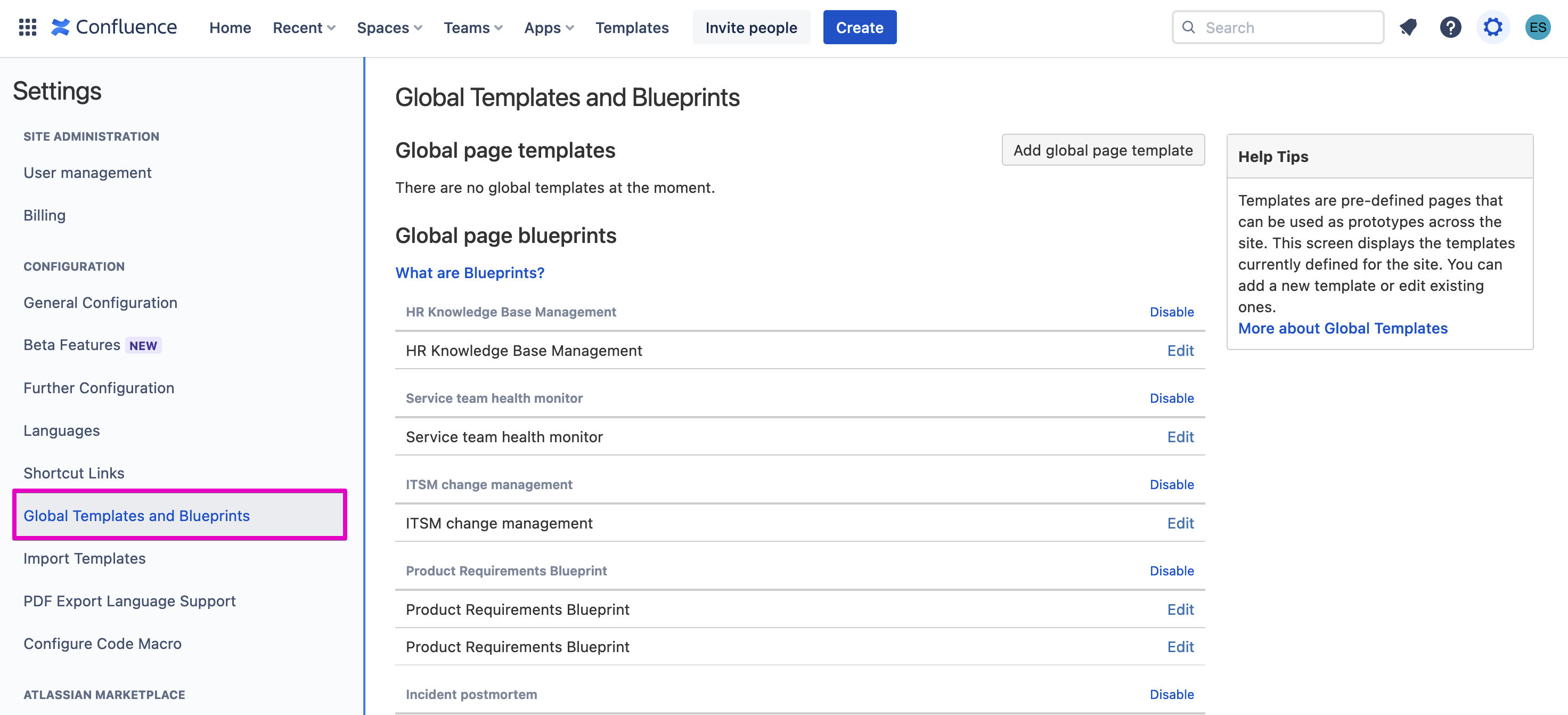Open the What are Blueprints link
Viewport: 1568px width, 715px height.
[469, 273]
